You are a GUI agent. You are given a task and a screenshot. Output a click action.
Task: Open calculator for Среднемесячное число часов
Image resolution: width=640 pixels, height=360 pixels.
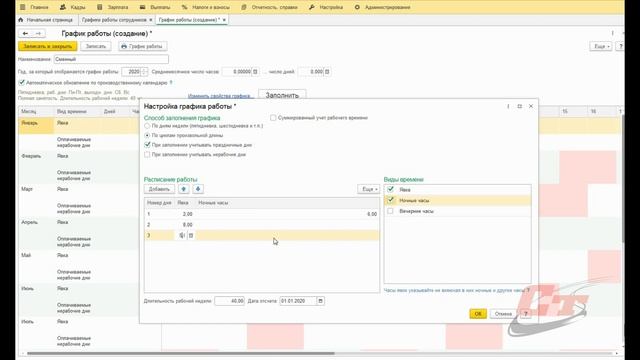[x=255, y=72]
